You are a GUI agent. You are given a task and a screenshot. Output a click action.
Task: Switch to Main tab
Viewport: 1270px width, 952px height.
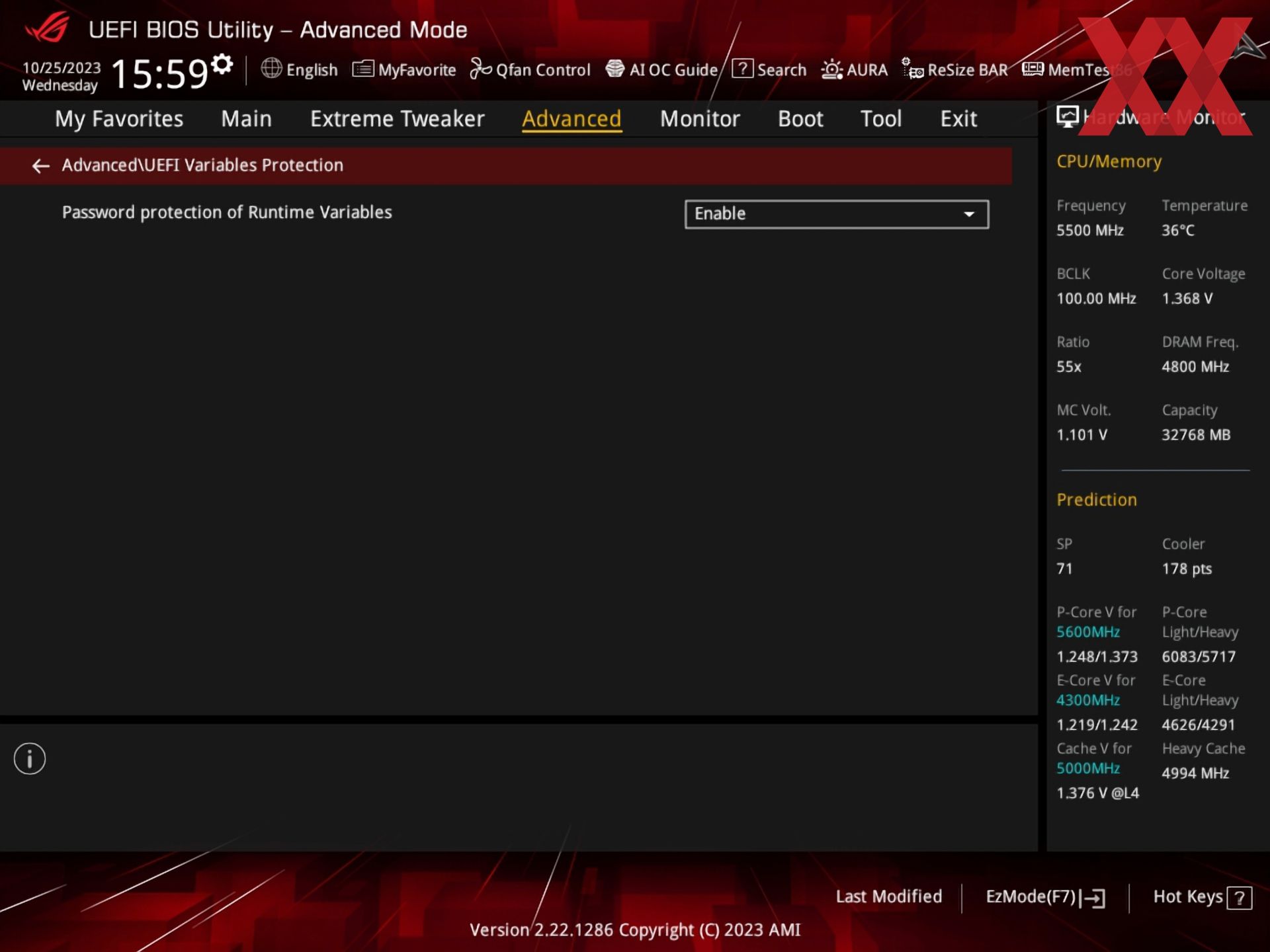tap(246, 118)
